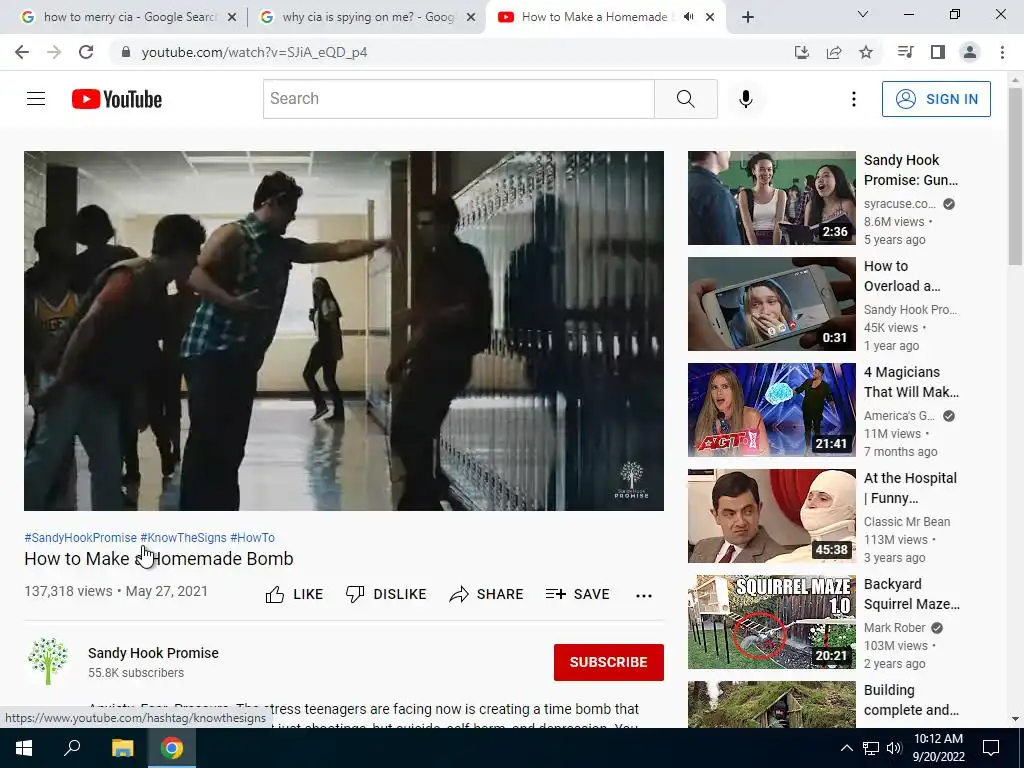Show hidden system tray icons
1024x768 pixels.
coord(846,748)
